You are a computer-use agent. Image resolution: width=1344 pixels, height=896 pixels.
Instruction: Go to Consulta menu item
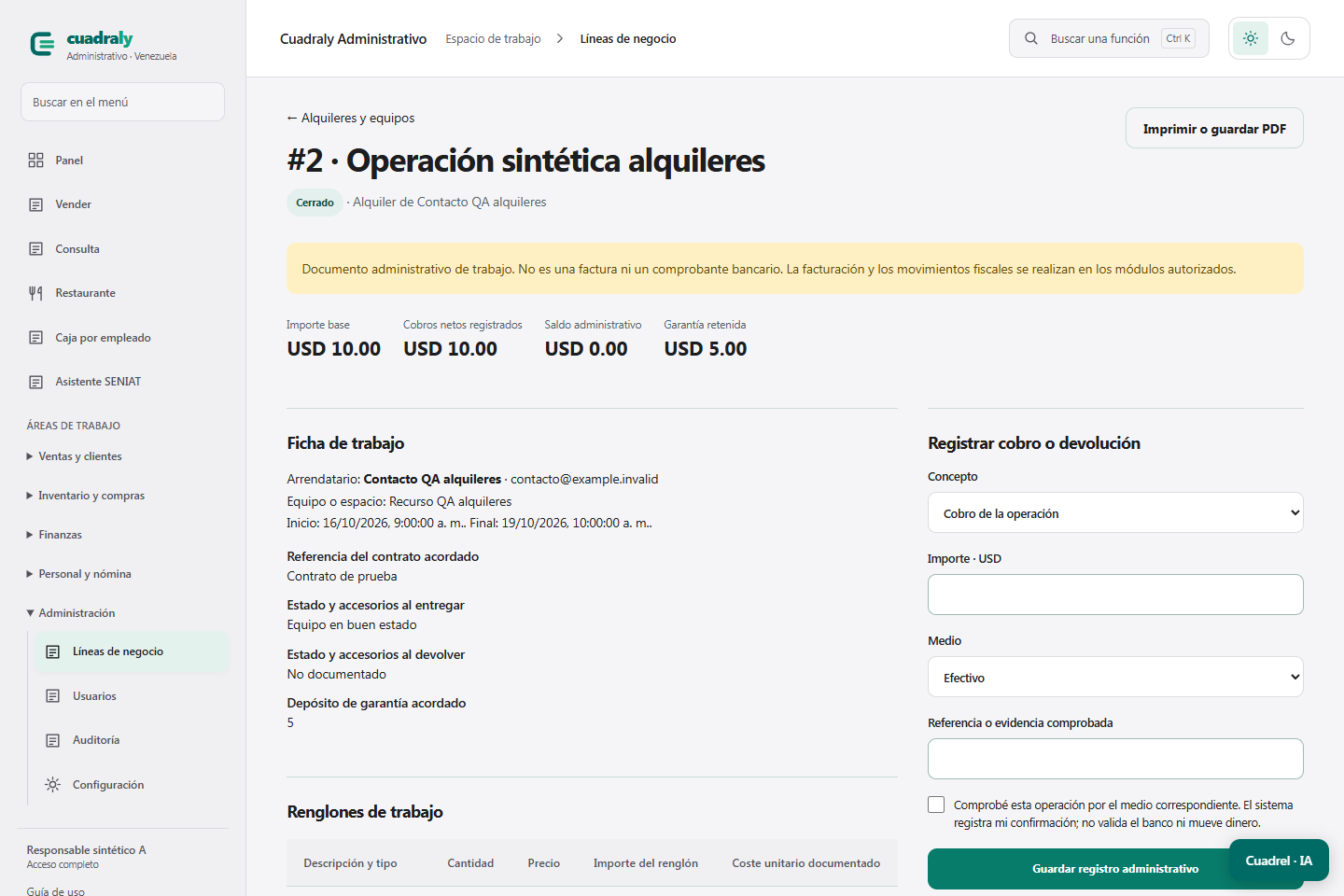(123, 249)
